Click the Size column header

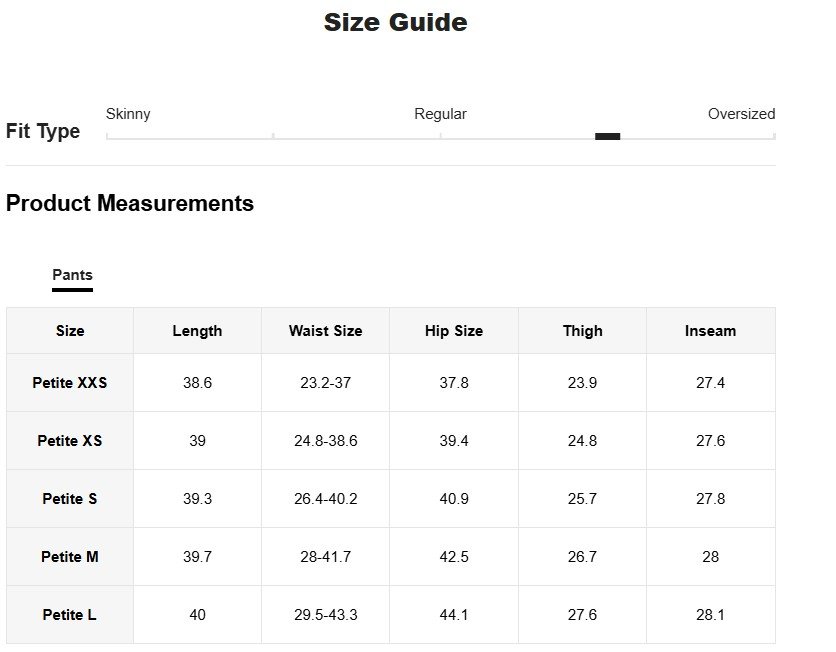[x=70, y=331]
